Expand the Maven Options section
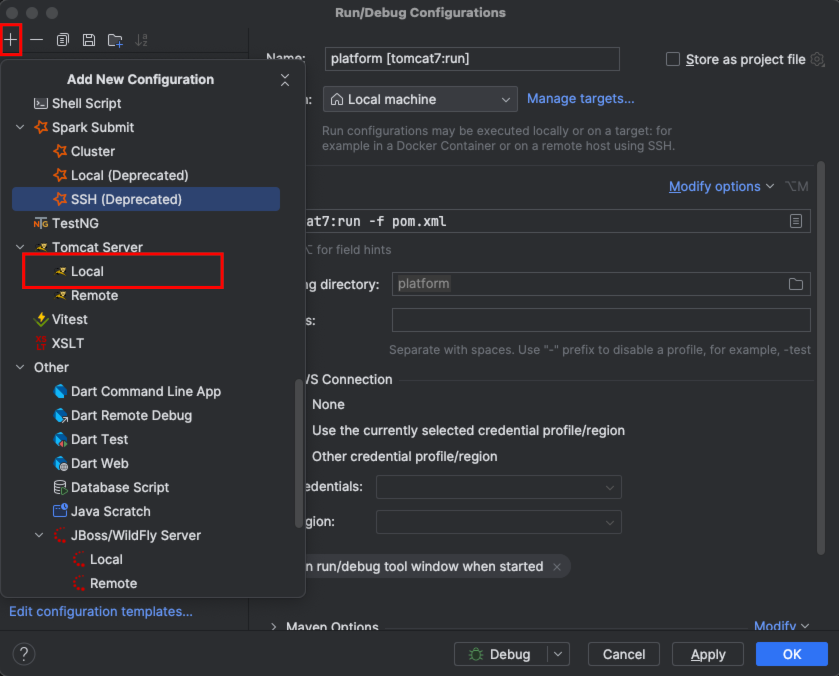 (274, 627)
